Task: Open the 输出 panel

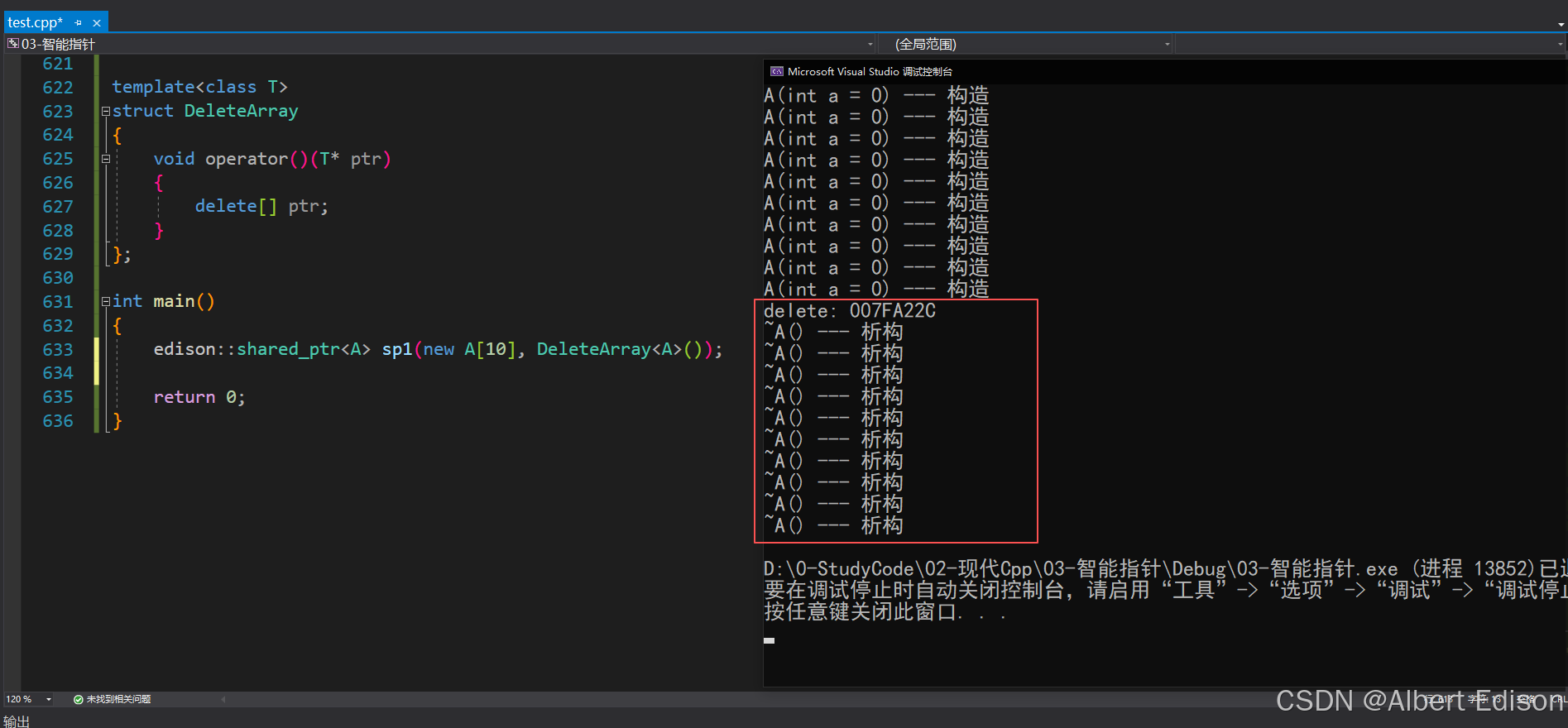Action: (17, 721)
